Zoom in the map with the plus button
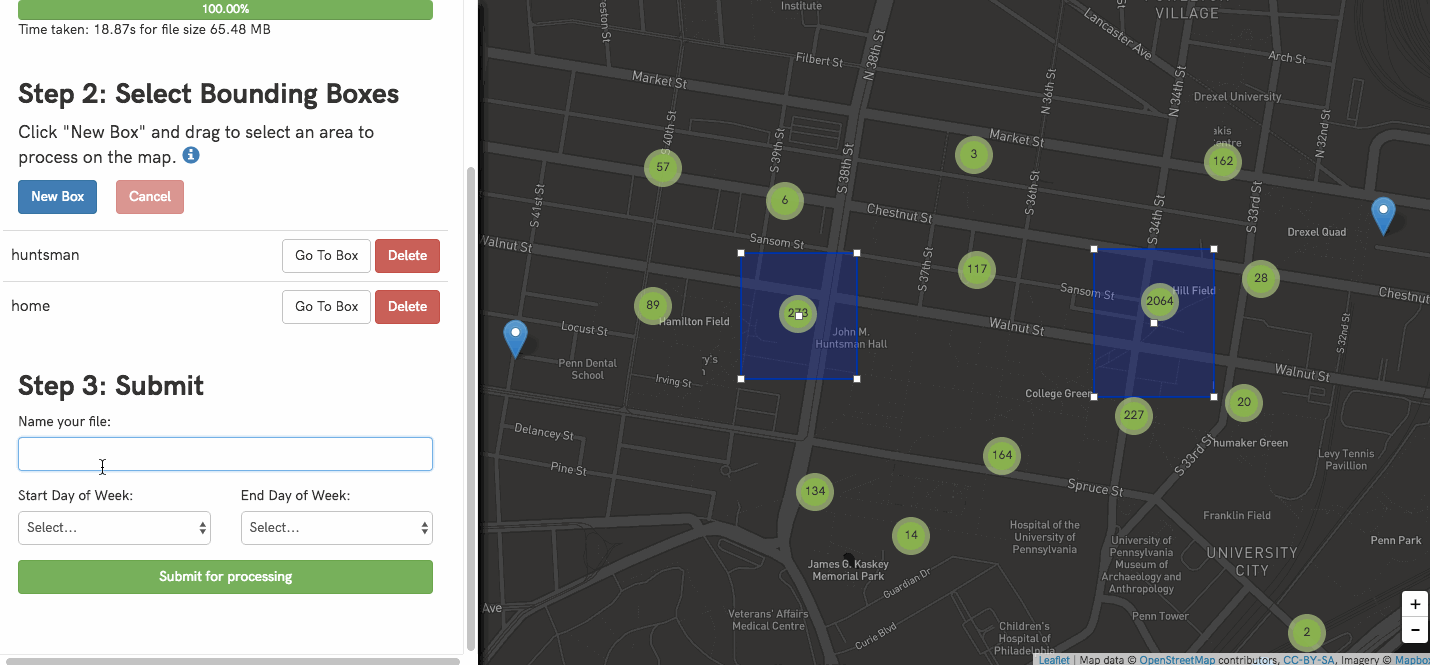1430x665 pixels. point(1415,605)
